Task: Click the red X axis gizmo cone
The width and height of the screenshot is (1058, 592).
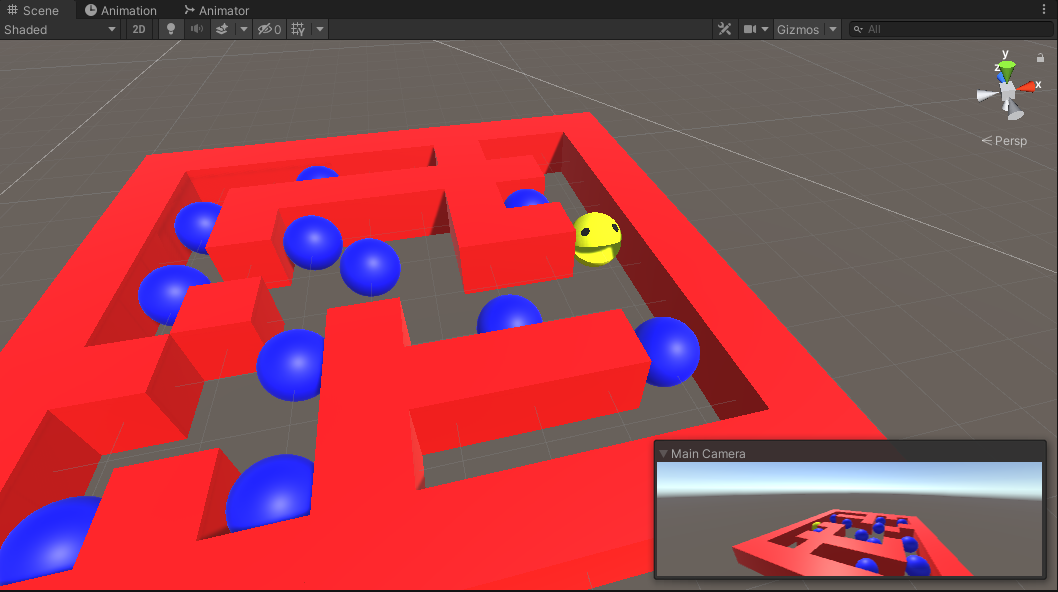Action: pyautogui.click(x=1027, y=86)
